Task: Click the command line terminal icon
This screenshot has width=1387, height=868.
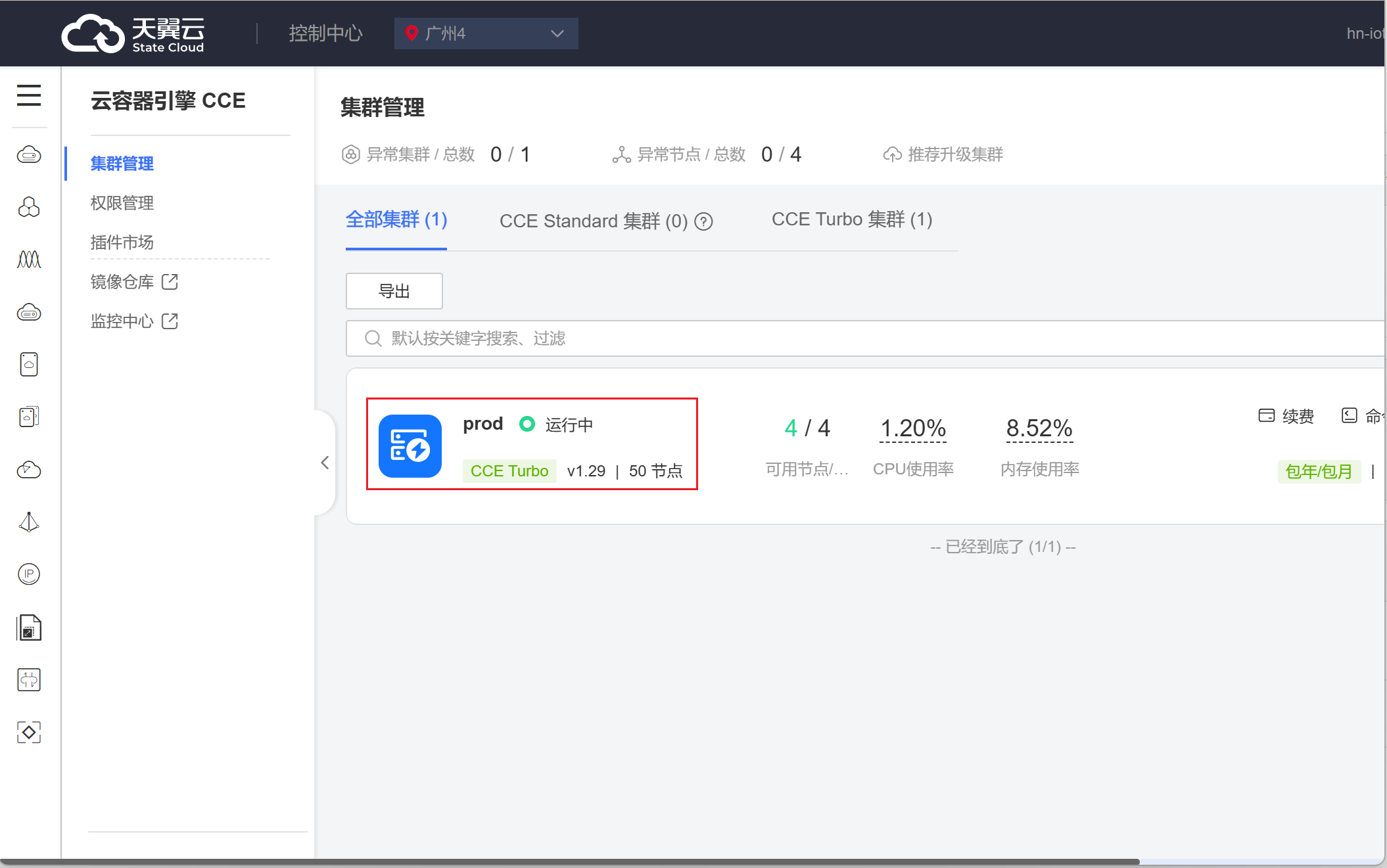Action: (x=1349, y=415)
